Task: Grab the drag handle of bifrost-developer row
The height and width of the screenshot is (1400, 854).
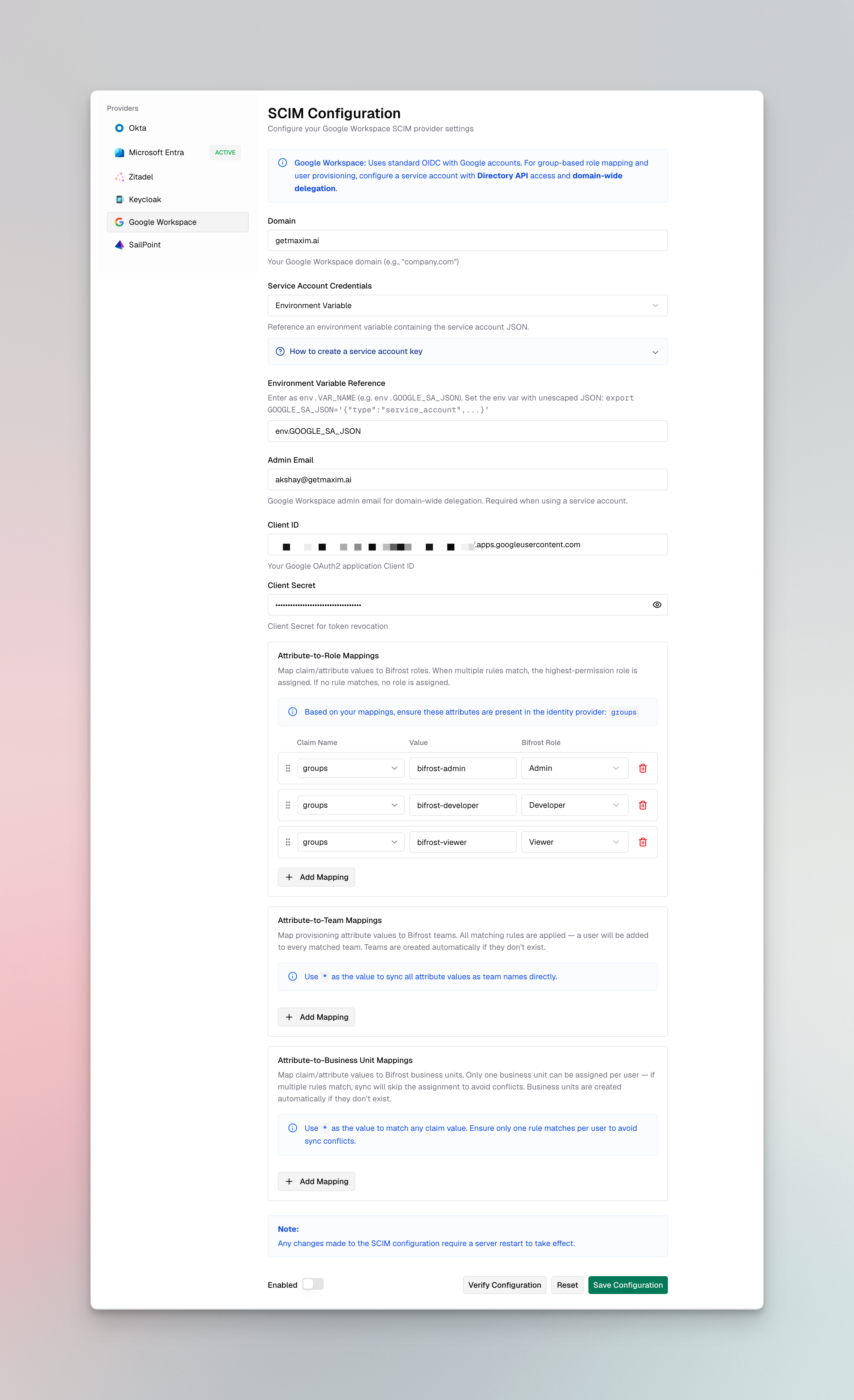Action: pyautogui.click(x=288, y=805)
